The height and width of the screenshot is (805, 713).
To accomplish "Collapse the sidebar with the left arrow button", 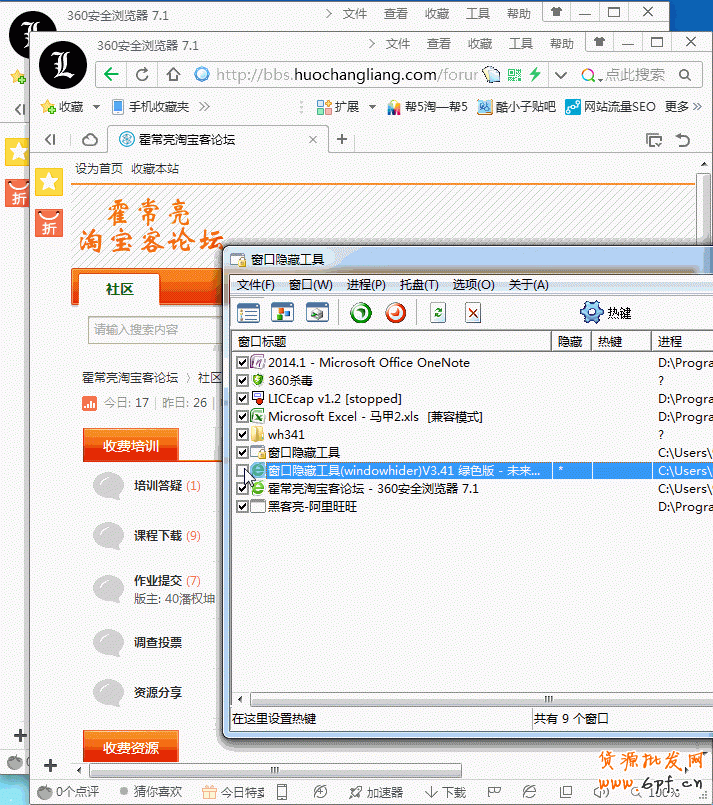I will click(x=50, y=140).
